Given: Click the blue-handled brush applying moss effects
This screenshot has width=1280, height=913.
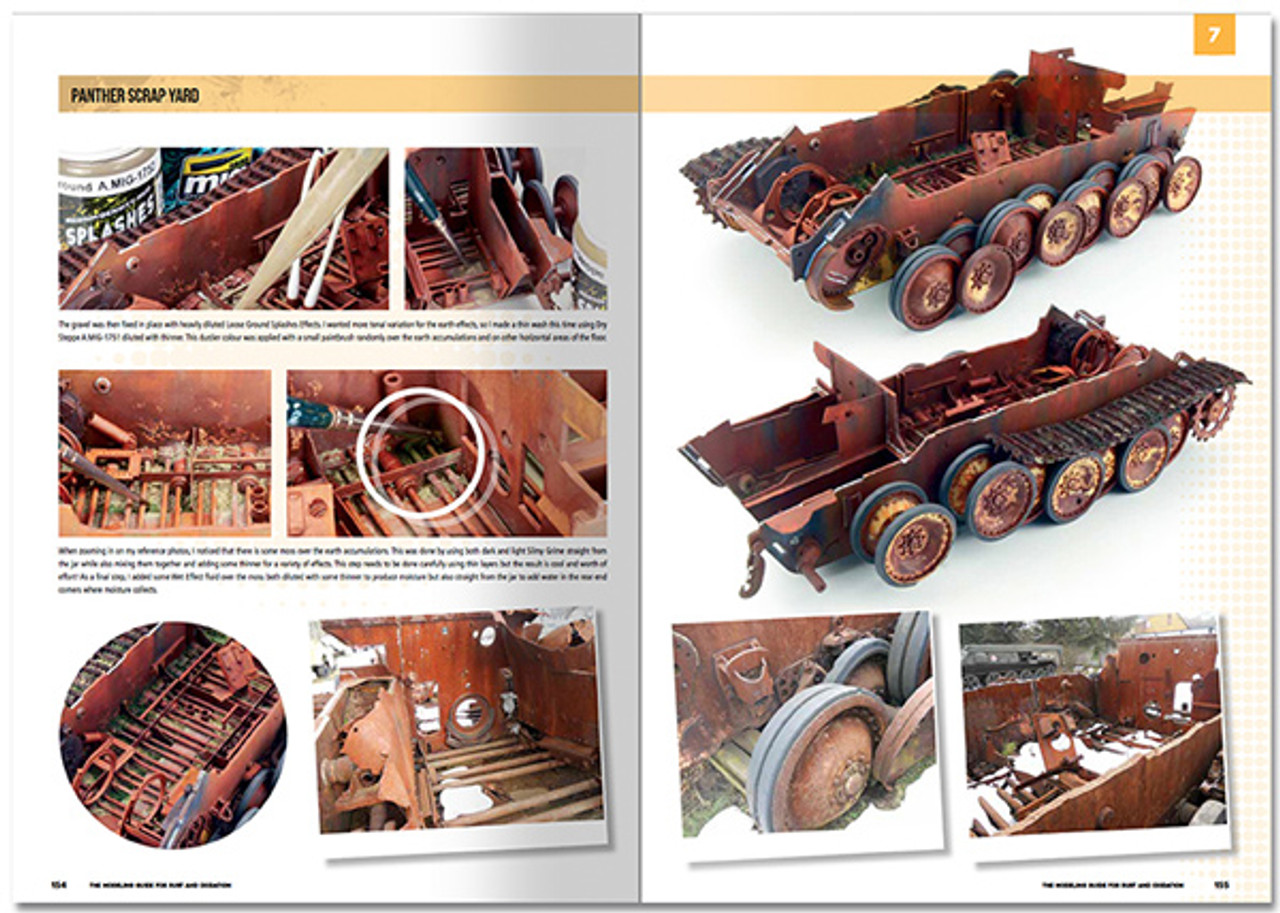Looking at the screenshot, I should tap(310, 410).
